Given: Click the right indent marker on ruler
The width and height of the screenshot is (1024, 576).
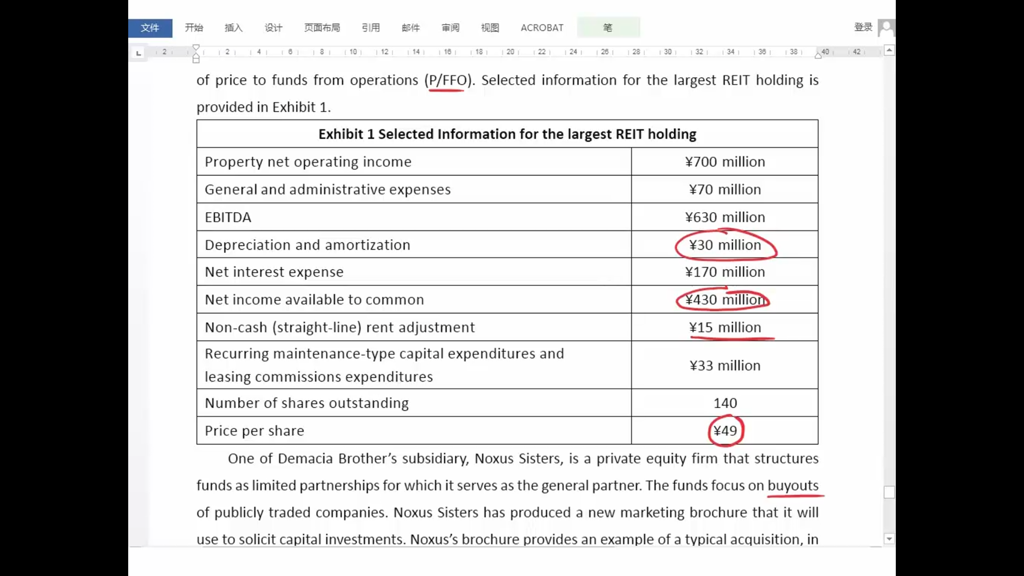Looking at the screenshot, I should (818, 56).
